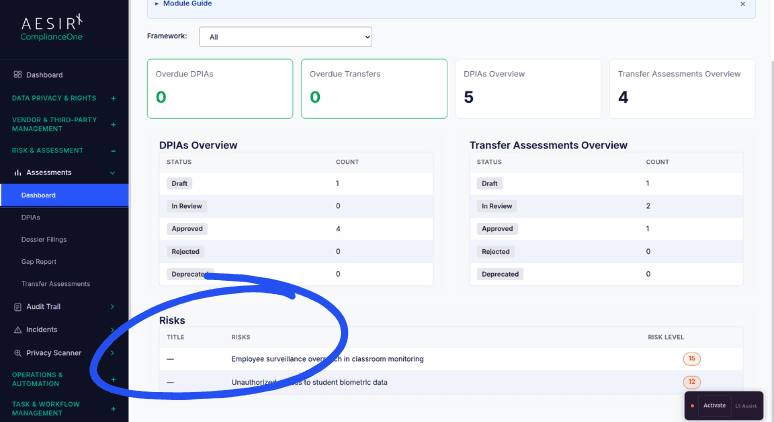
Task: Click the AESIR ComplianceOne logo
Action: coord(52,28)
